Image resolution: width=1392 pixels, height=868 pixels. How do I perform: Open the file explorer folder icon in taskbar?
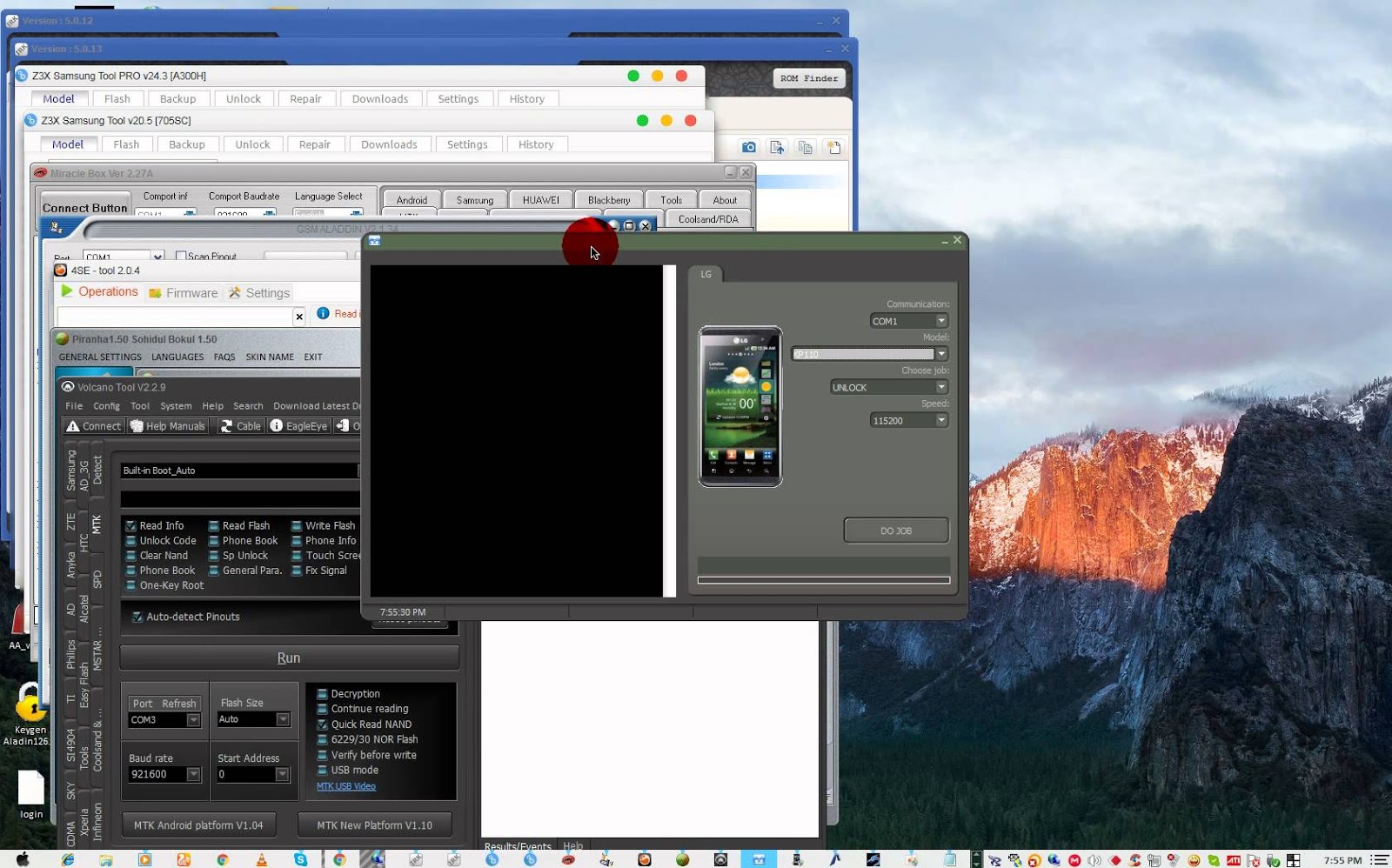(x=106, y=859)
